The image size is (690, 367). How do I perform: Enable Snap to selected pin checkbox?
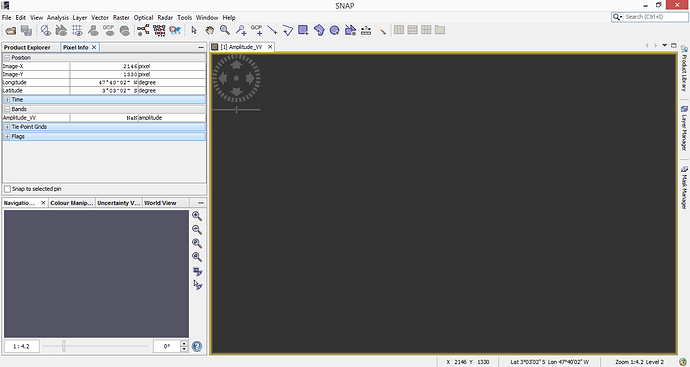point(7,189)
